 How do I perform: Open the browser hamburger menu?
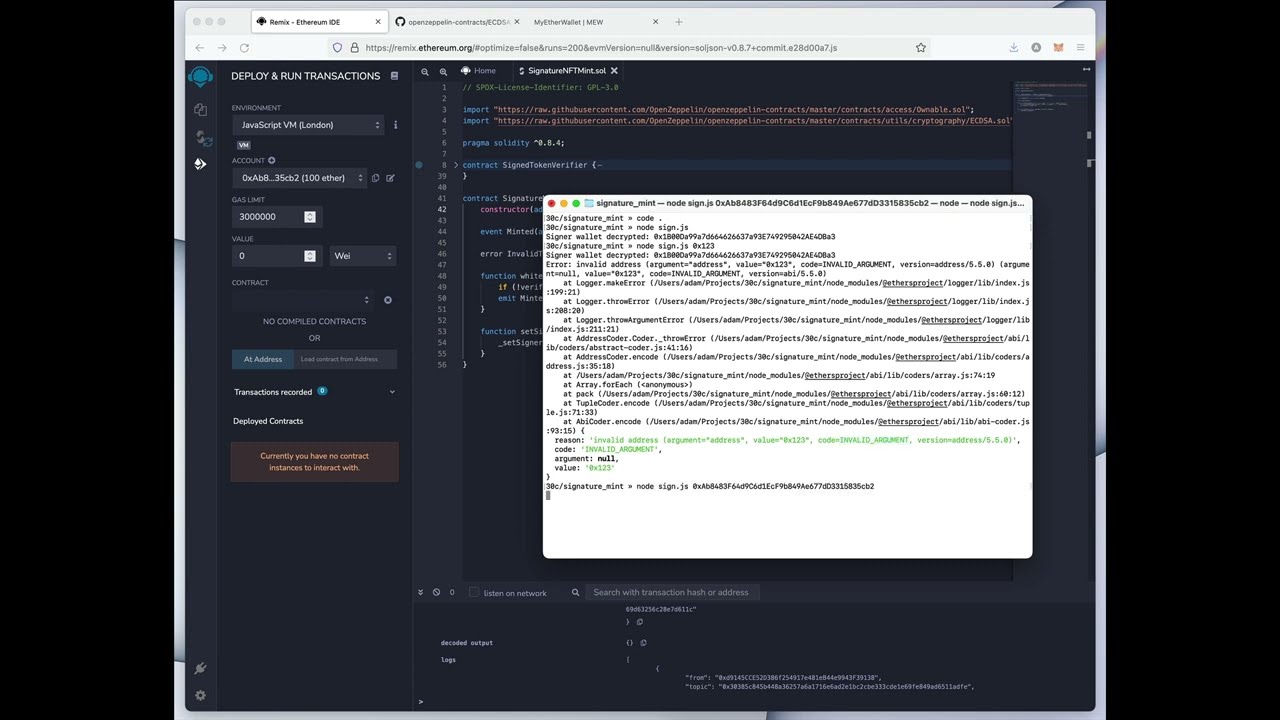pos(1081,48)
